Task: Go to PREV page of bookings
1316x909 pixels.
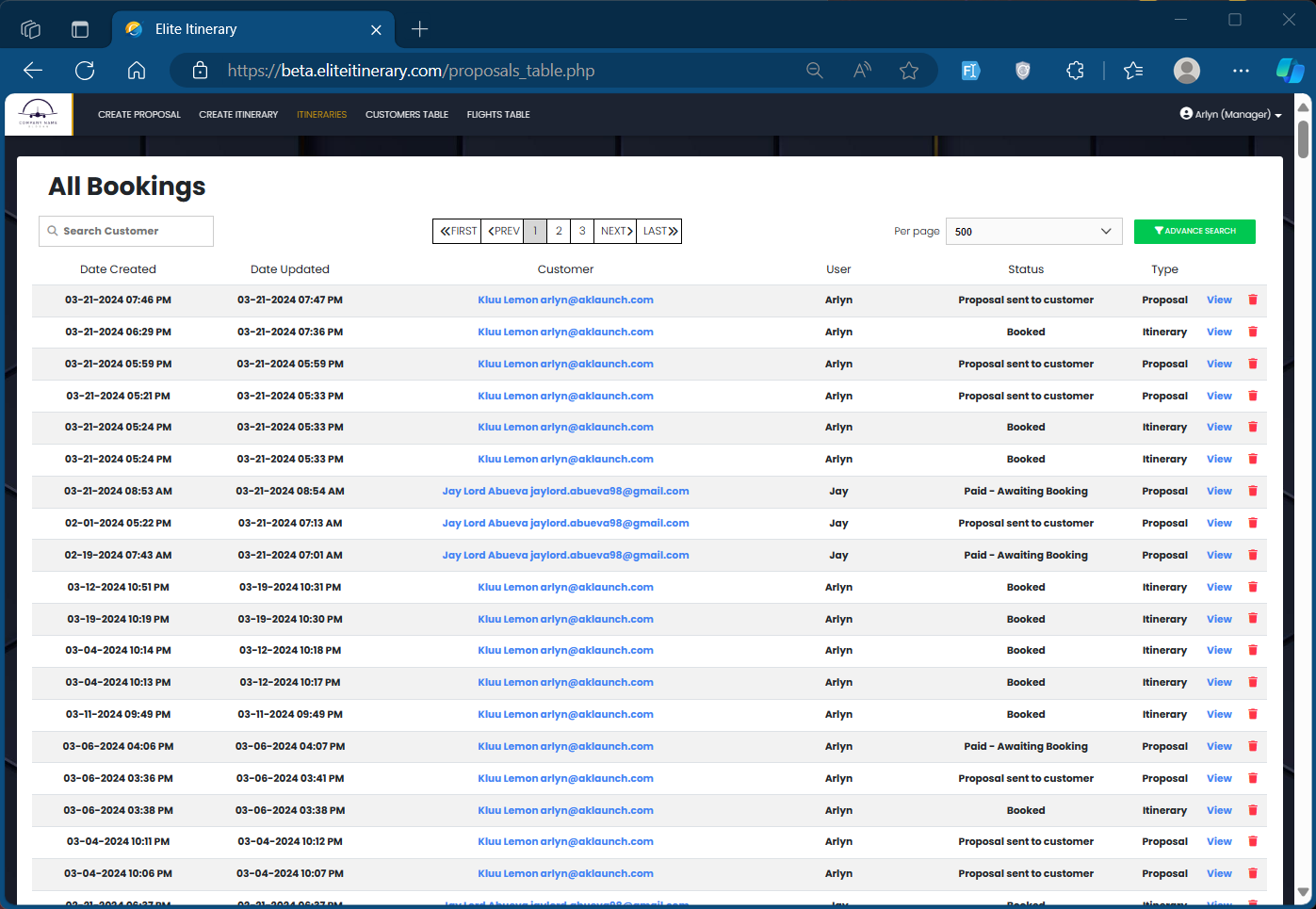Action: click(502, 231)
